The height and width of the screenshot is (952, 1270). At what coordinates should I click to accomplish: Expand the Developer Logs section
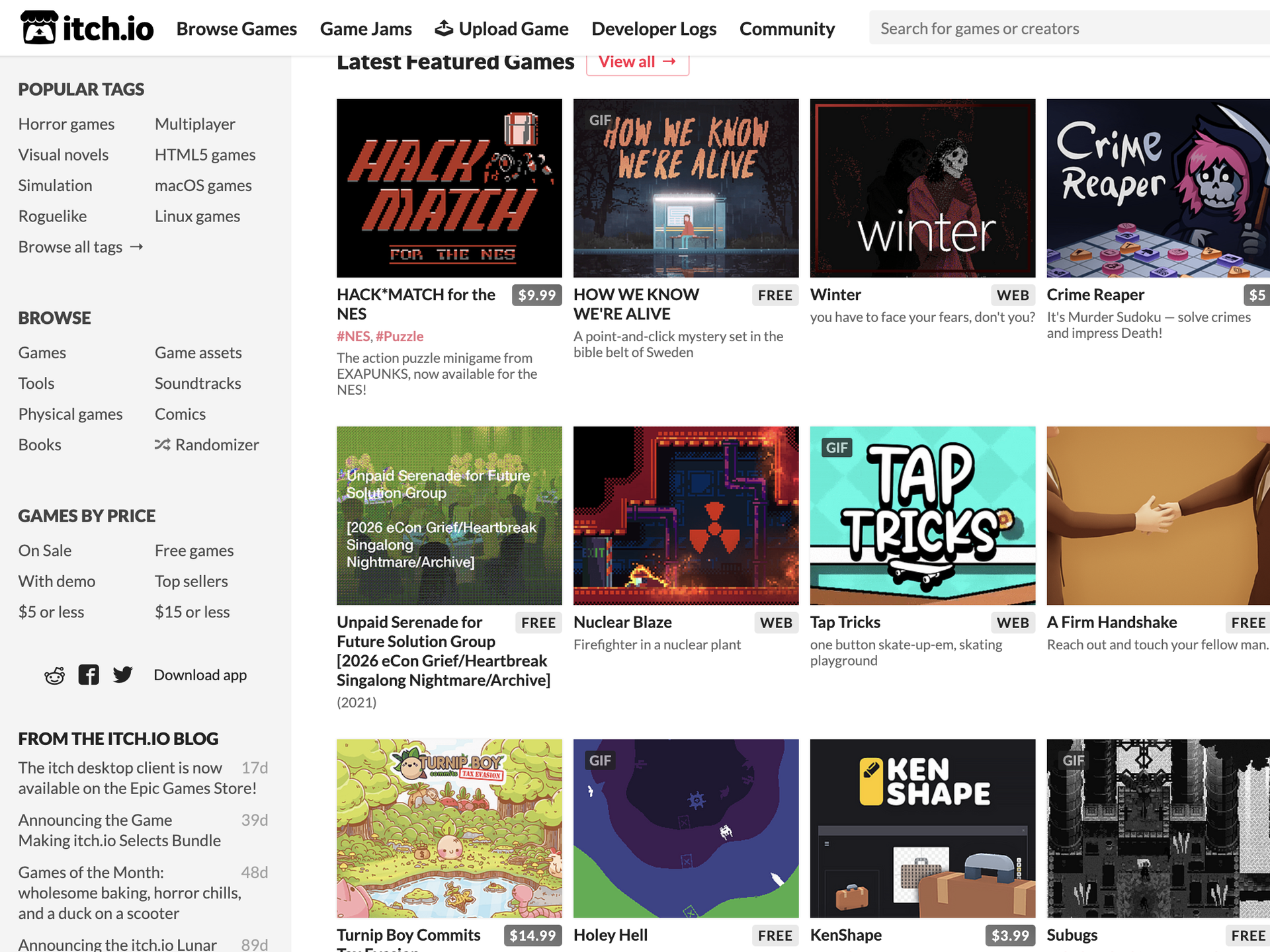pos(654,28)
